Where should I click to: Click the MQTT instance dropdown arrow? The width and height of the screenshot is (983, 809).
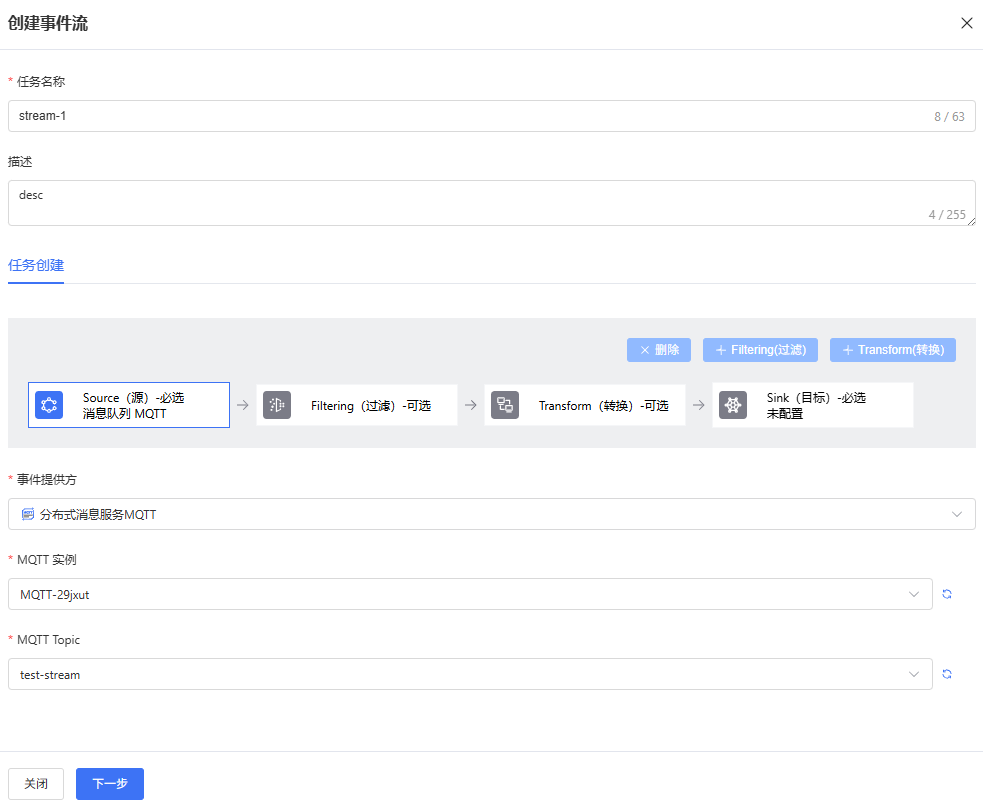point(913,594)
